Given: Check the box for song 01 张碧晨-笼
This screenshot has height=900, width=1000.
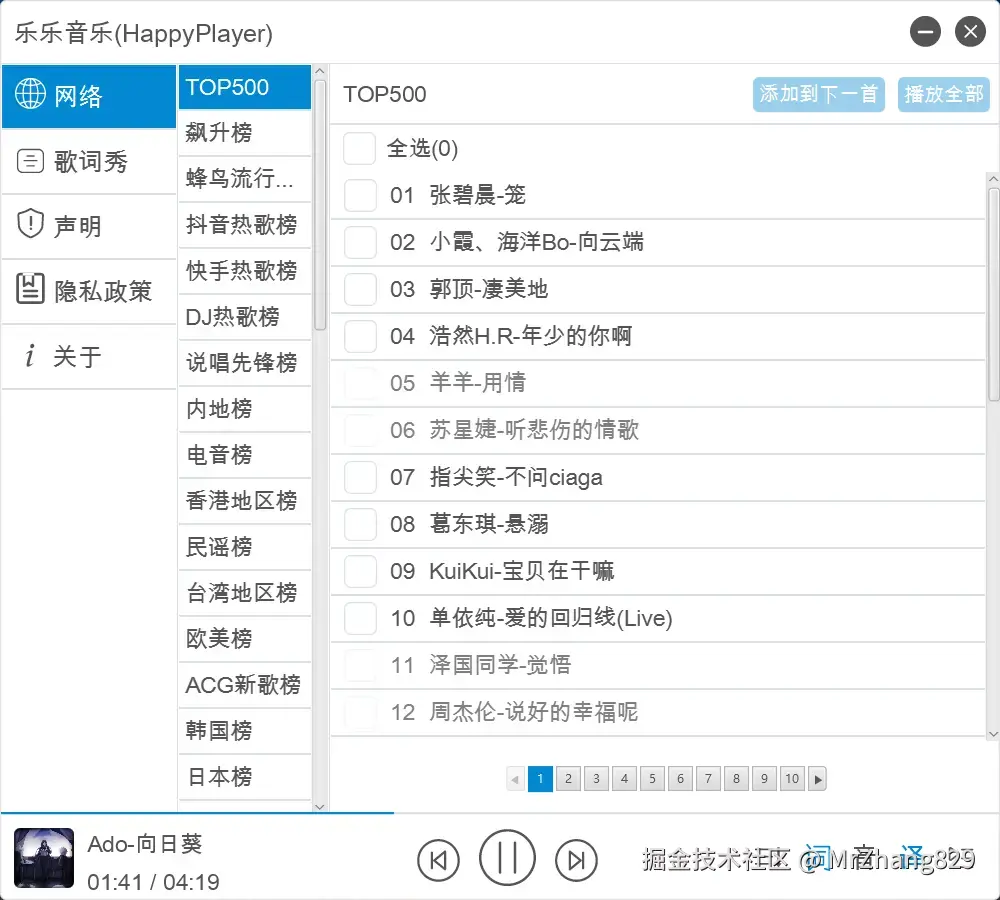Looking at the screenshot, I should click(360, 195).
